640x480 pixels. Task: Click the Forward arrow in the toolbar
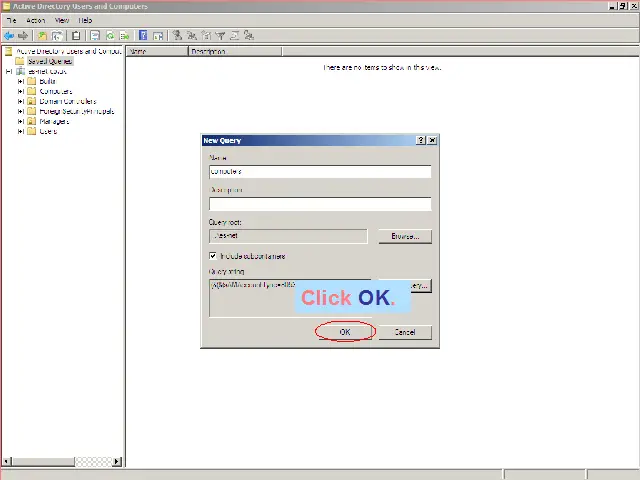coord(23,35)
